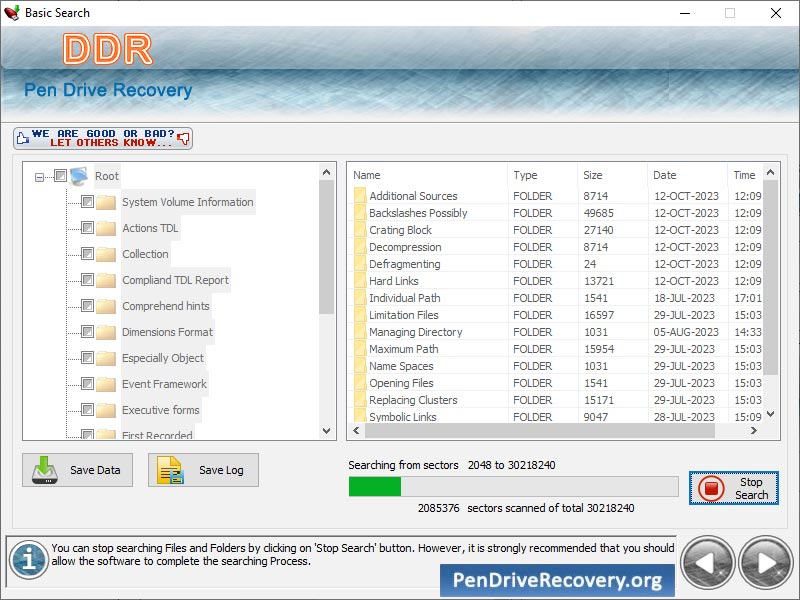Open the folder icon beside Additional Sources
This screenshot has height=600, width=800.
(x=359, y=195)
